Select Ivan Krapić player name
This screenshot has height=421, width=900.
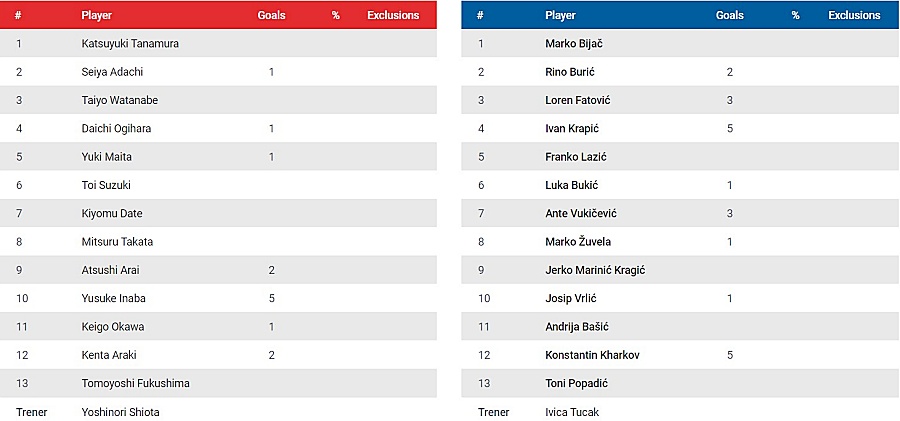(x=572, y=129)
